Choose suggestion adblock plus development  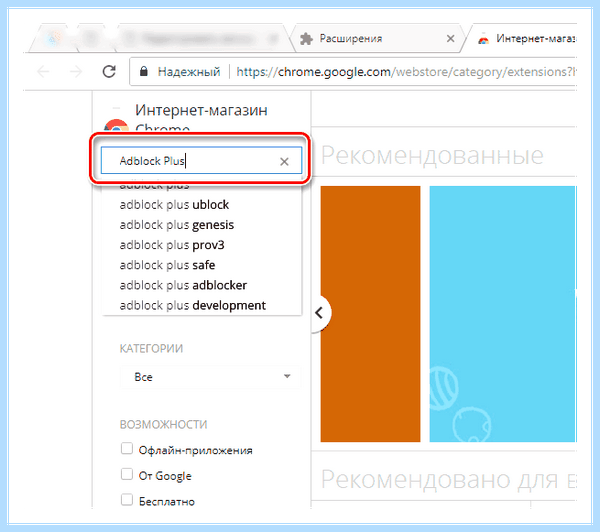click(x=202, y=305)
